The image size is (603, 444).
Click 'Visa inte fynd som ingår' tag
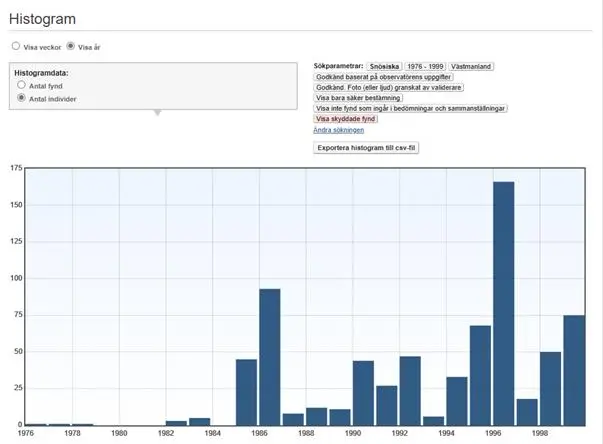(411, 108)
